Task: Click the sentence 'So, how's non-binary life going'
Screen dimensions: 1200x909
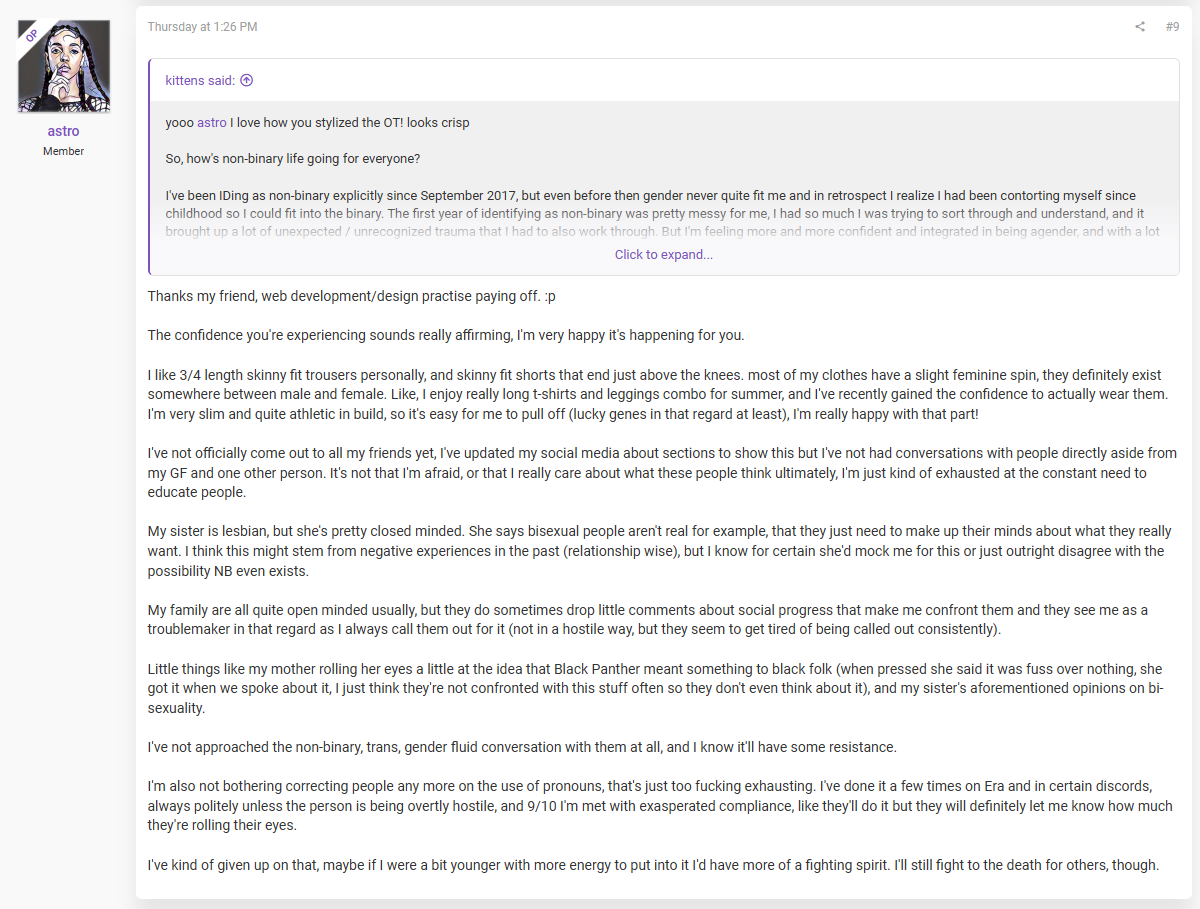Action: (x=293, y=159)
